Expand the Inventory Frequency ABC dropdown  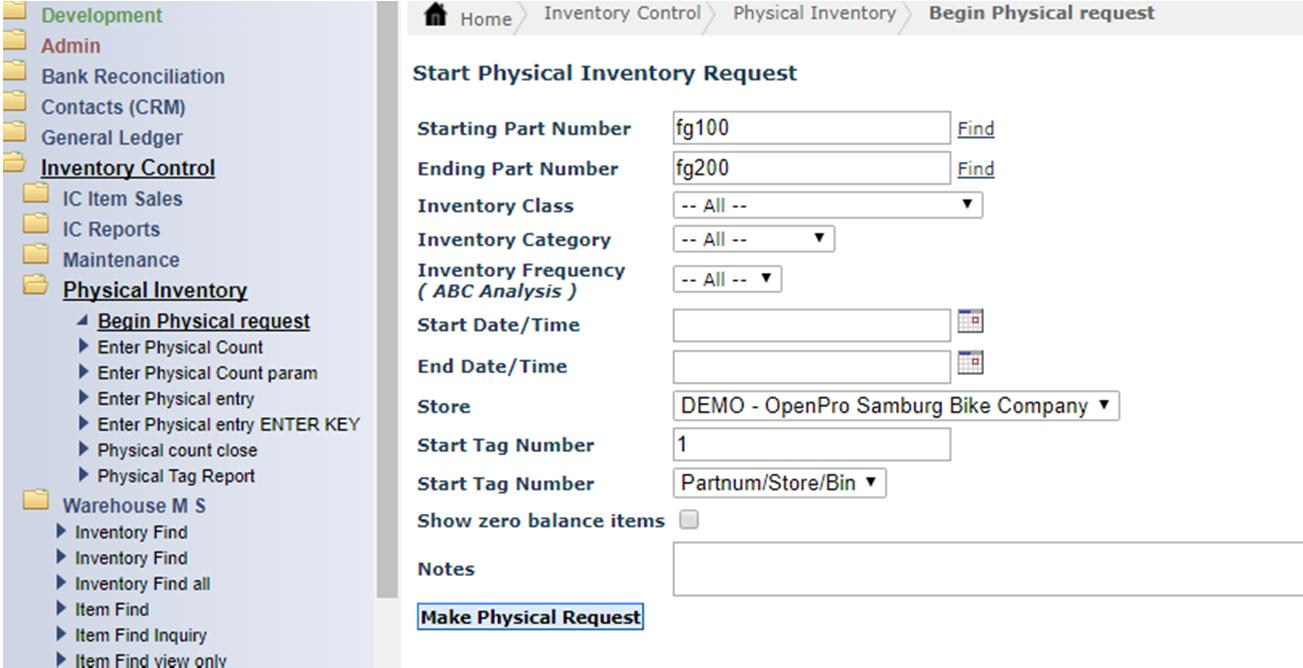[727, 279]
